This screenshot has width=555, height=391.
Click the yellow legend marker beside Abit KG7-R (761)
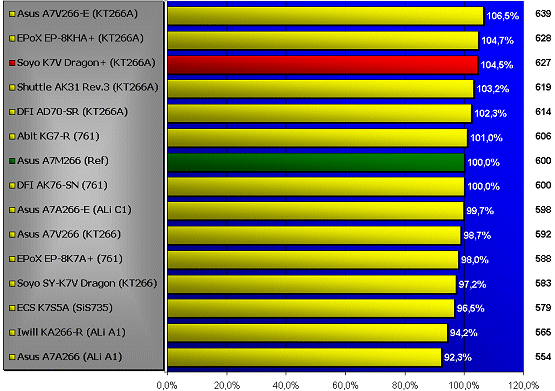click(12, 137)
